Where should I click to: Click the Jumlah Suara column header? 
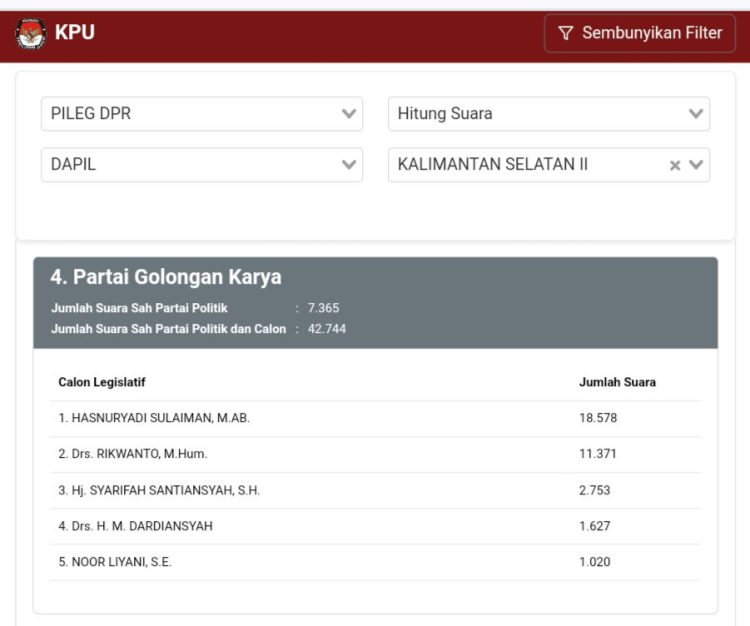[617, 382]
